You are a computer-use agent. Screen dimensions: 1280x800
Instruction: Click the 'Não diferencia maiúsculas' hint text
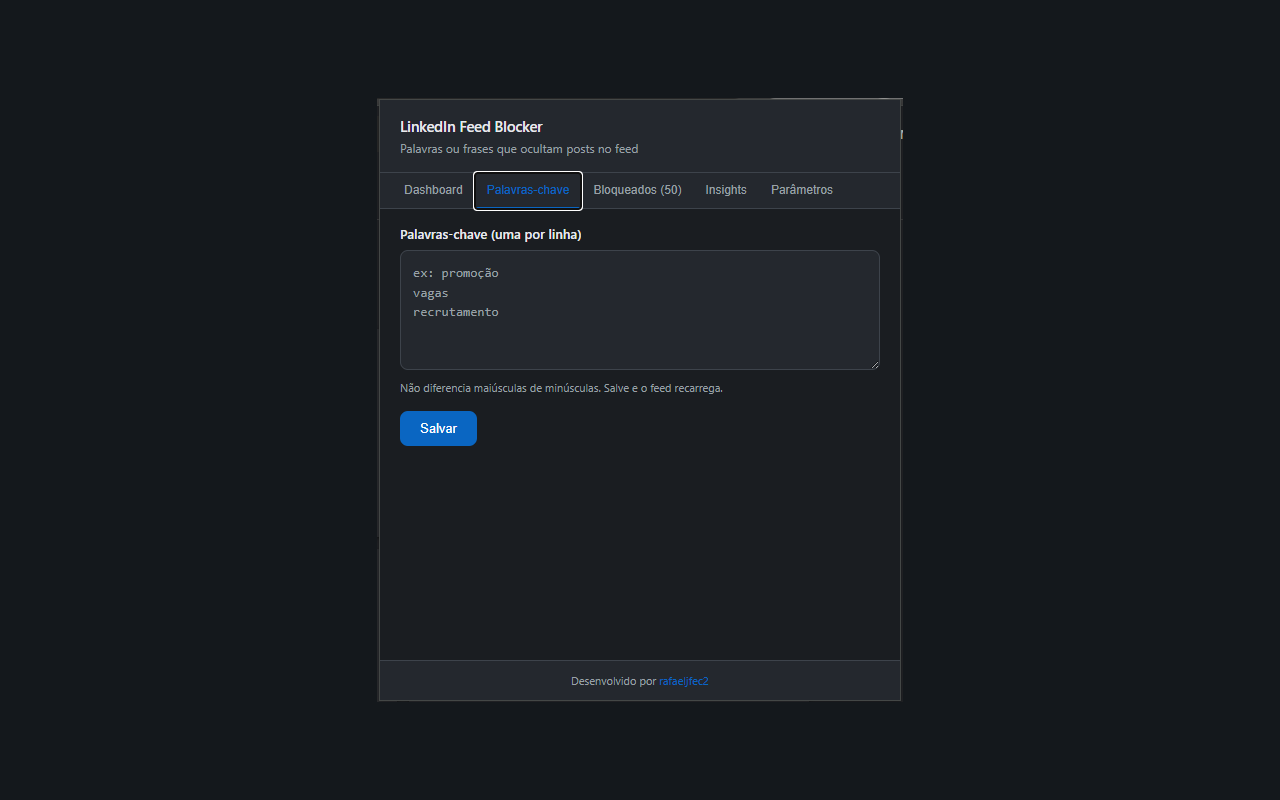coord(561,388)
